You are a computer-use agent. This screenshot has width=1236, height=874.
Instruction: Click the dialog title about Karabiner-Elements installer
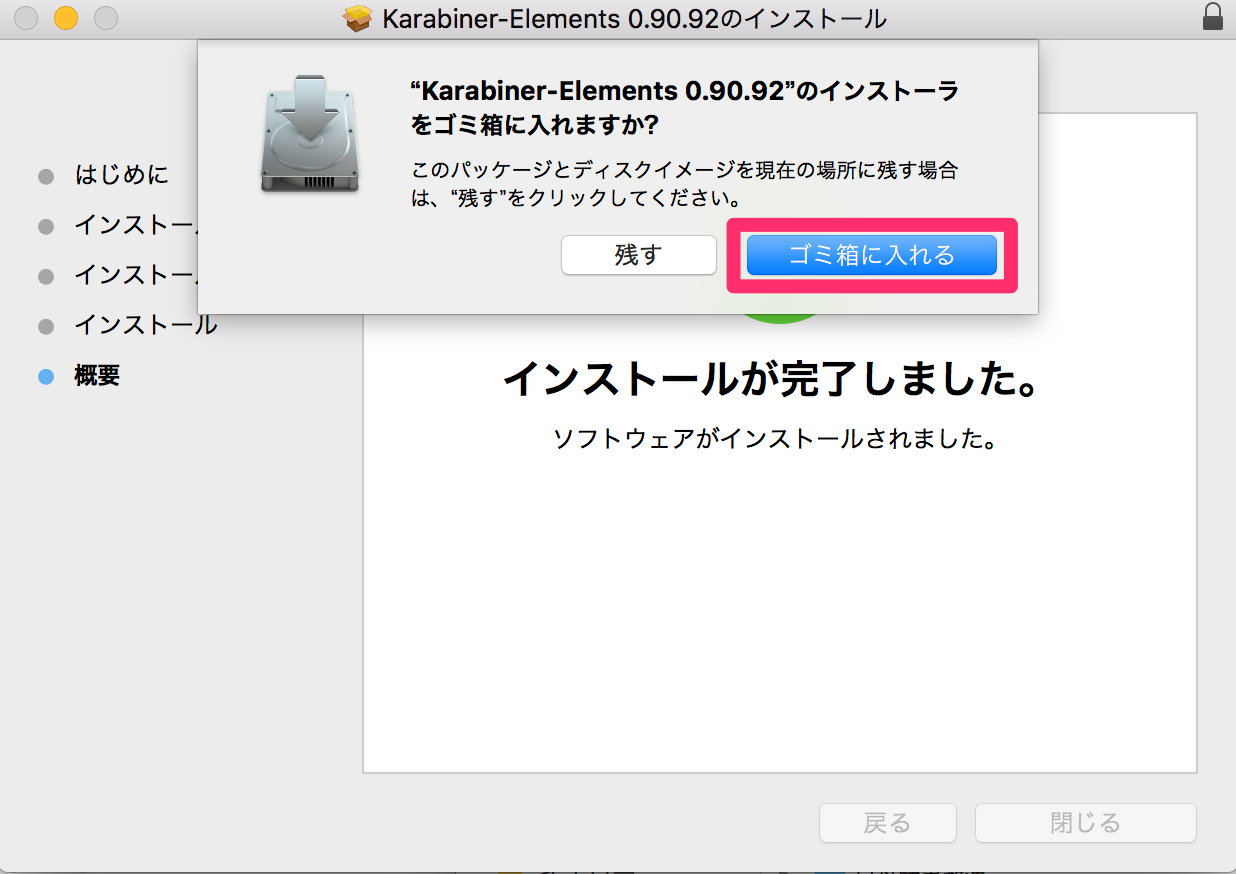(x=685, y=109)
